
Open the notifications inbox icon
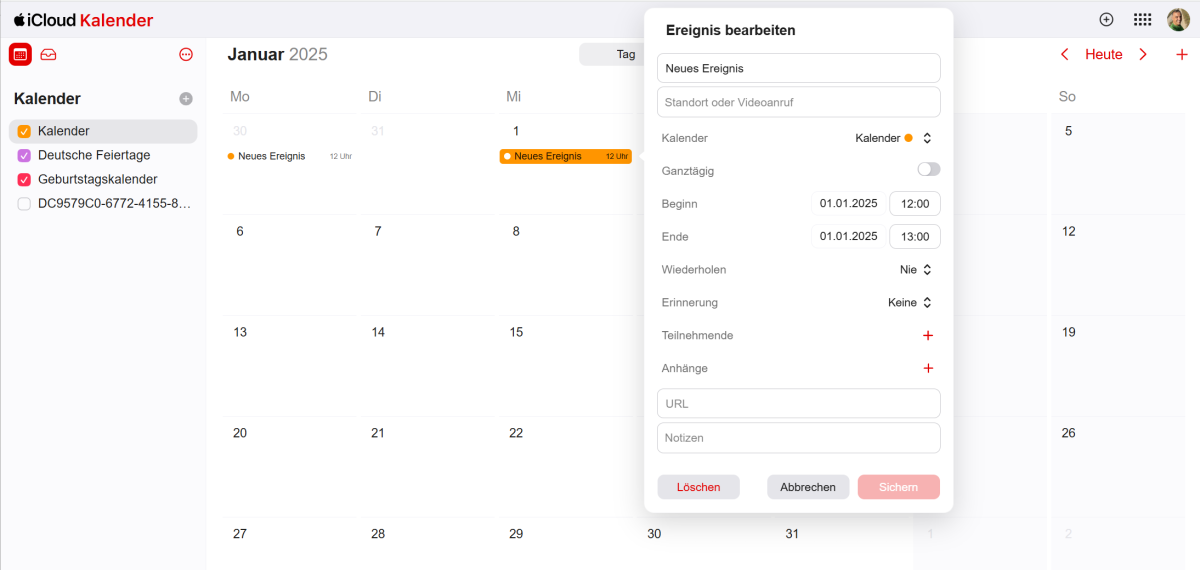pos(48,55)
